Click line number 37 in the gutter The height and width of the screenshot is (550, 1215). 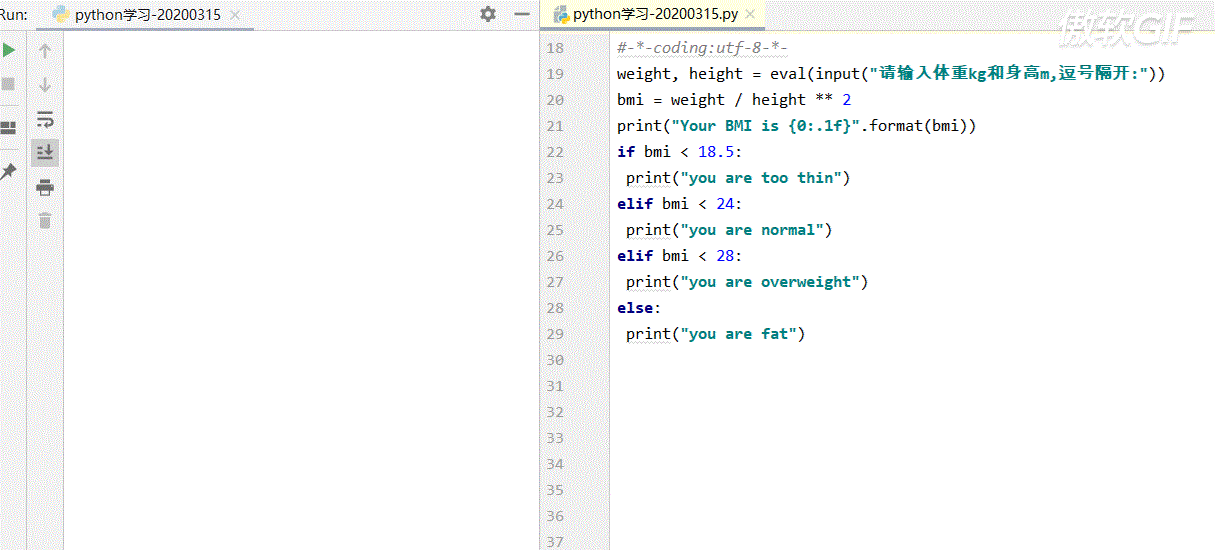[x=556, y=542]
